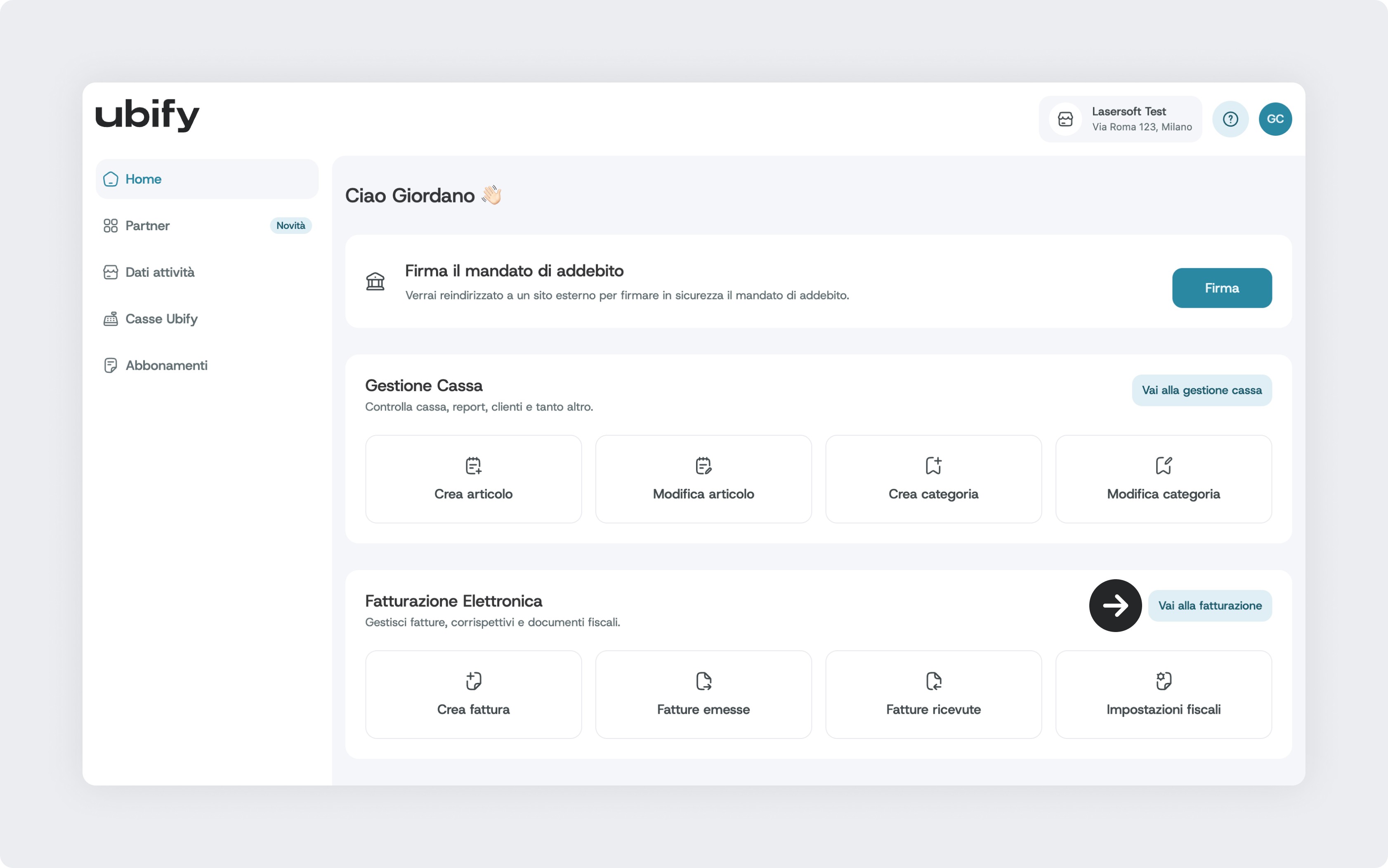Open the help question mark icon
The image size is (1388, 868).
pos(1230,119)
